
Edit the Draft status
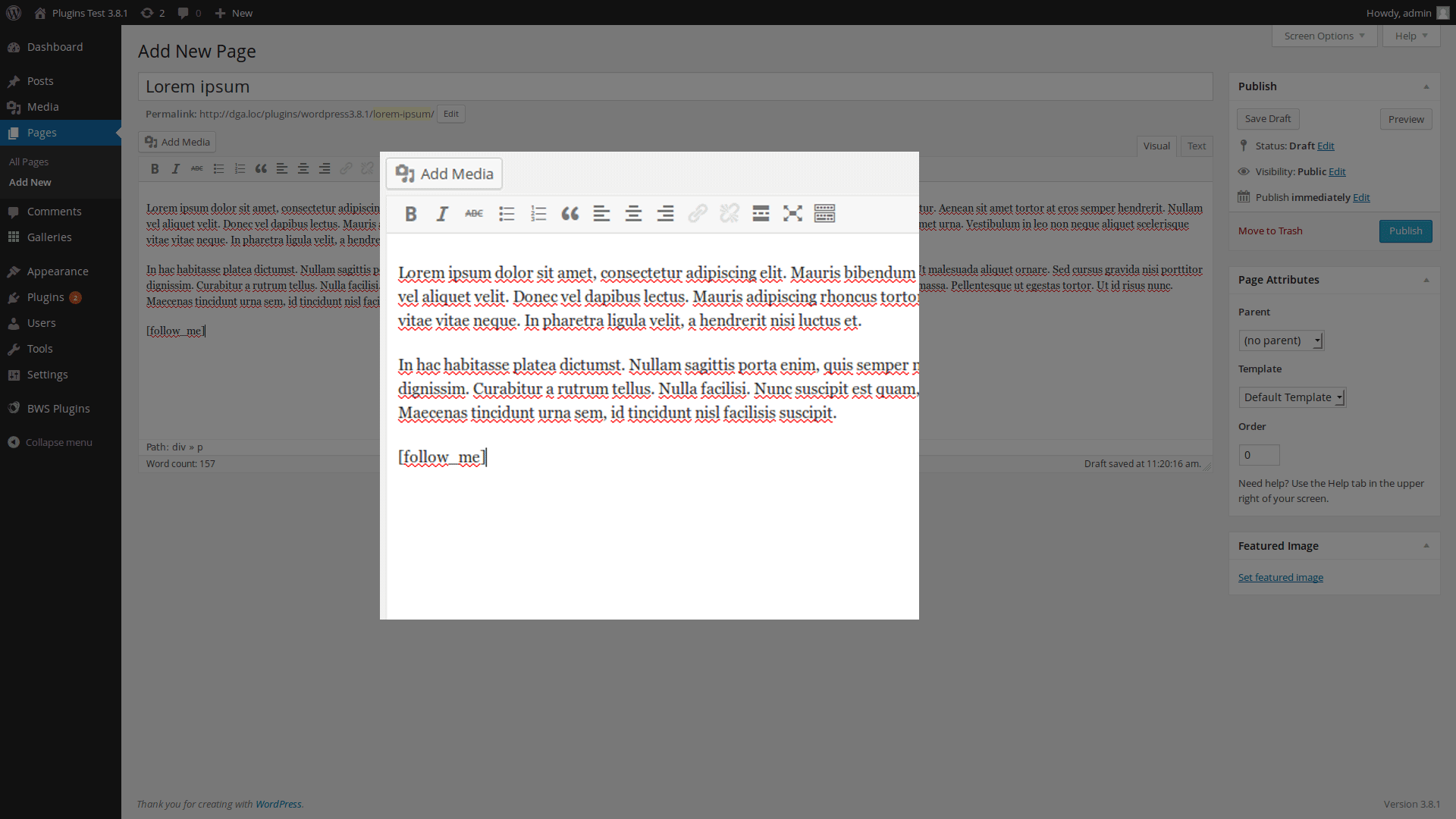click(1326, 146)
